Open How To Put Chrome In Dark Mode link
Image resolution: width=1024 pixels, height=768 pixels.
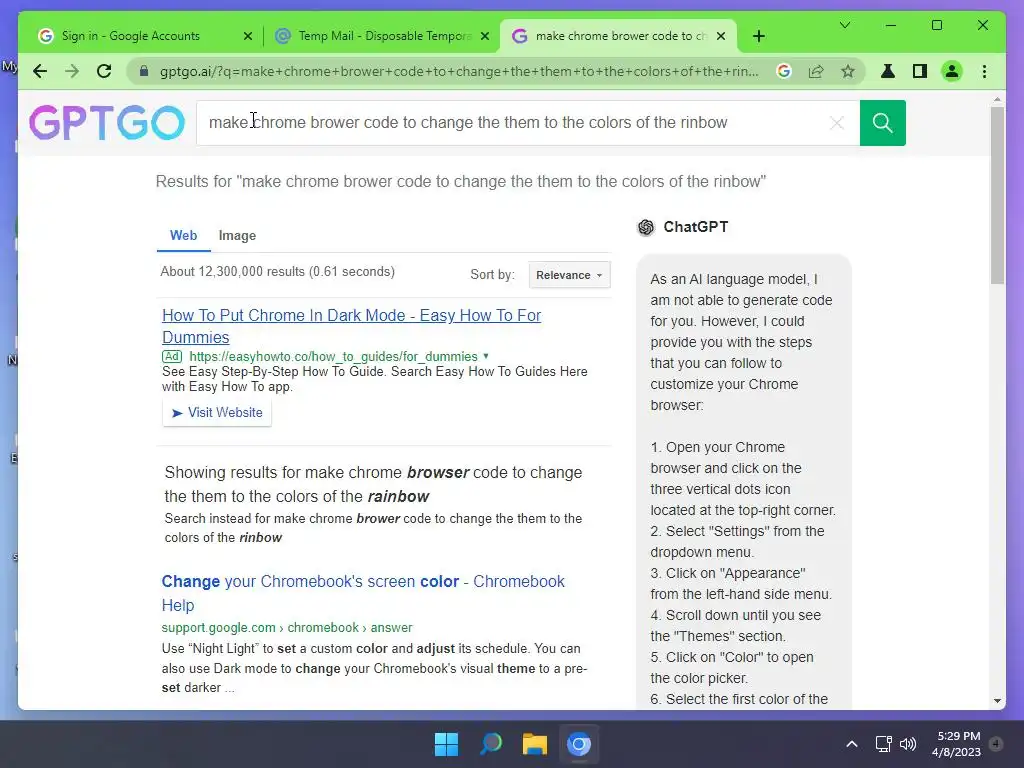(351, 326)
